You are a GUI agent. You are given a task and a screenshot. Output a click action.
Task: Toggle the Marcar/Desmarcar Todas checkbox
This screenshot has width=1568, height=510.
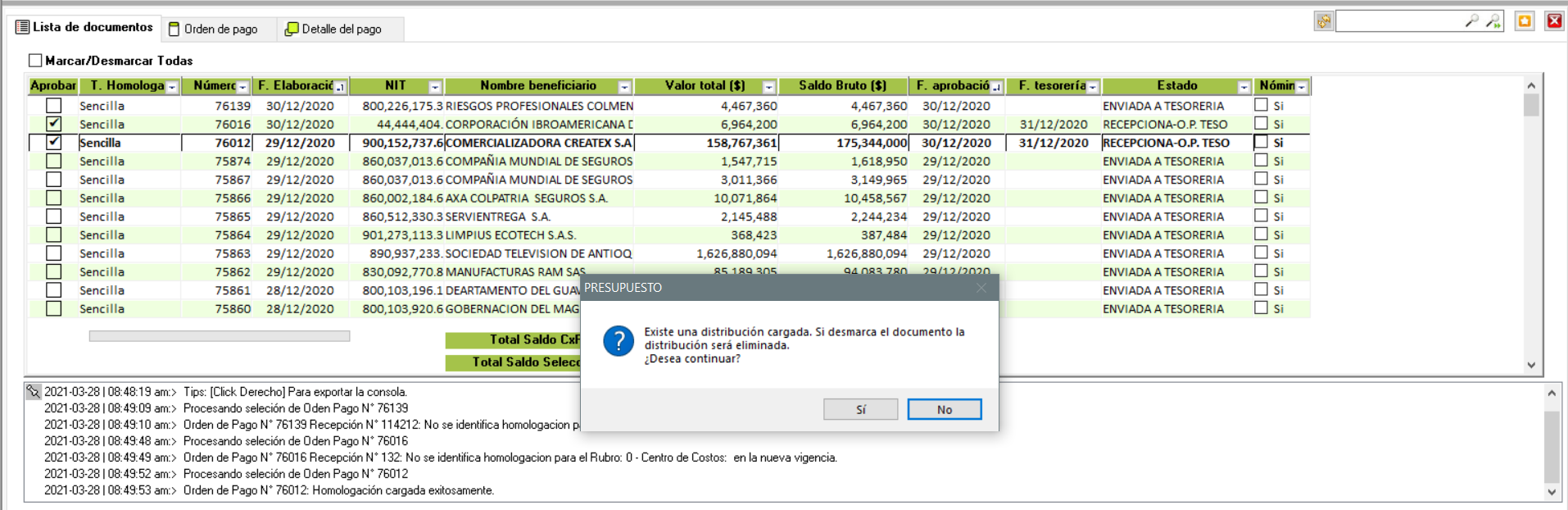tap(35, 61)
